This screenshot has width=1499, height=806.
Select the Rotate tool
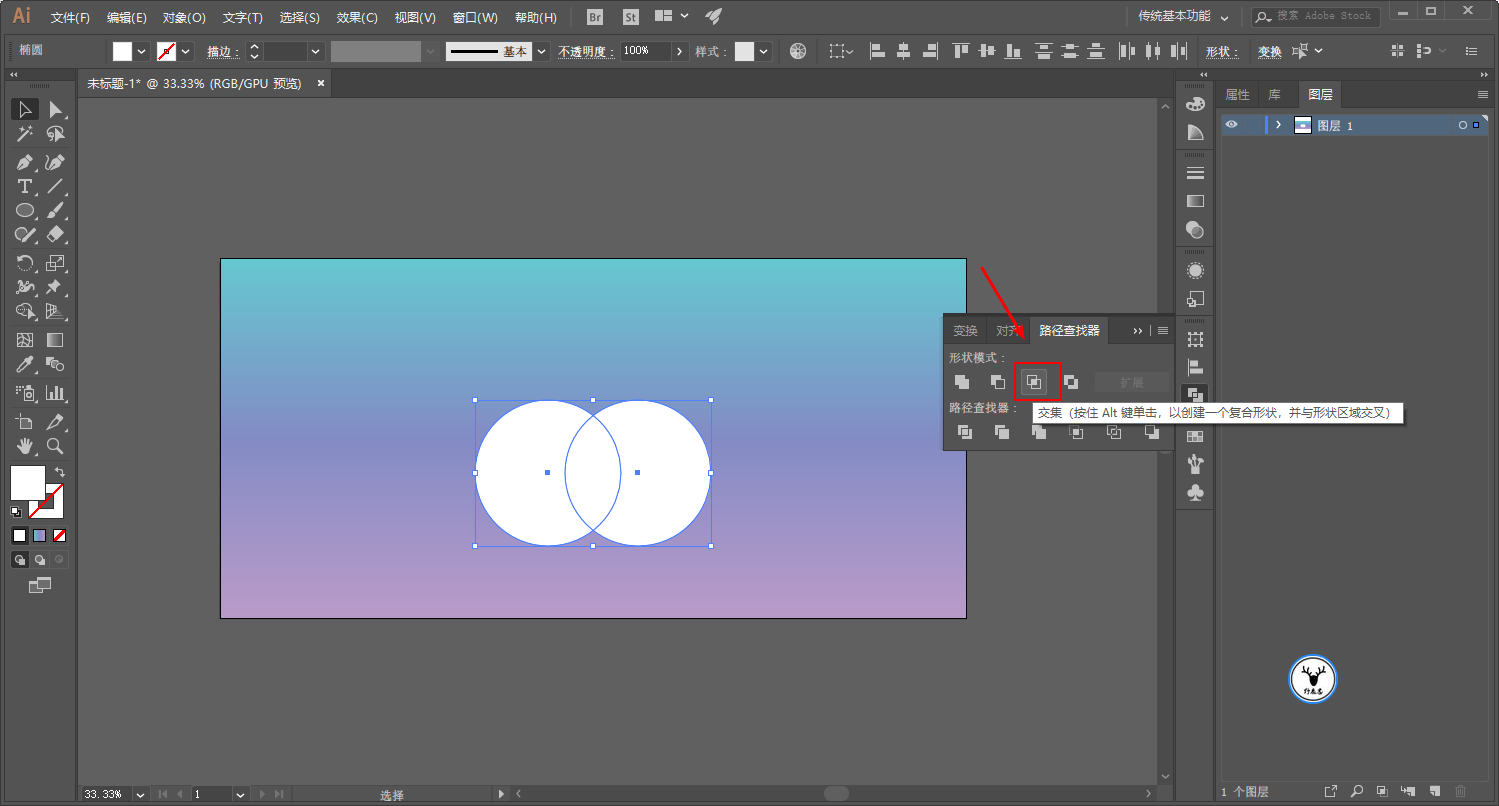[25, 263]
